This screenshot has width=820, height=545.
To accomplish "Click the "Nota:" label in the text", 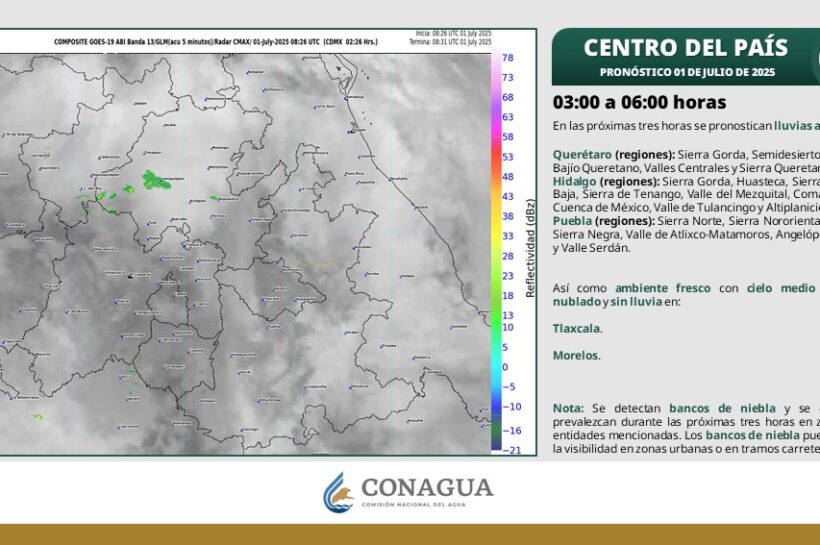I will 569,409.
